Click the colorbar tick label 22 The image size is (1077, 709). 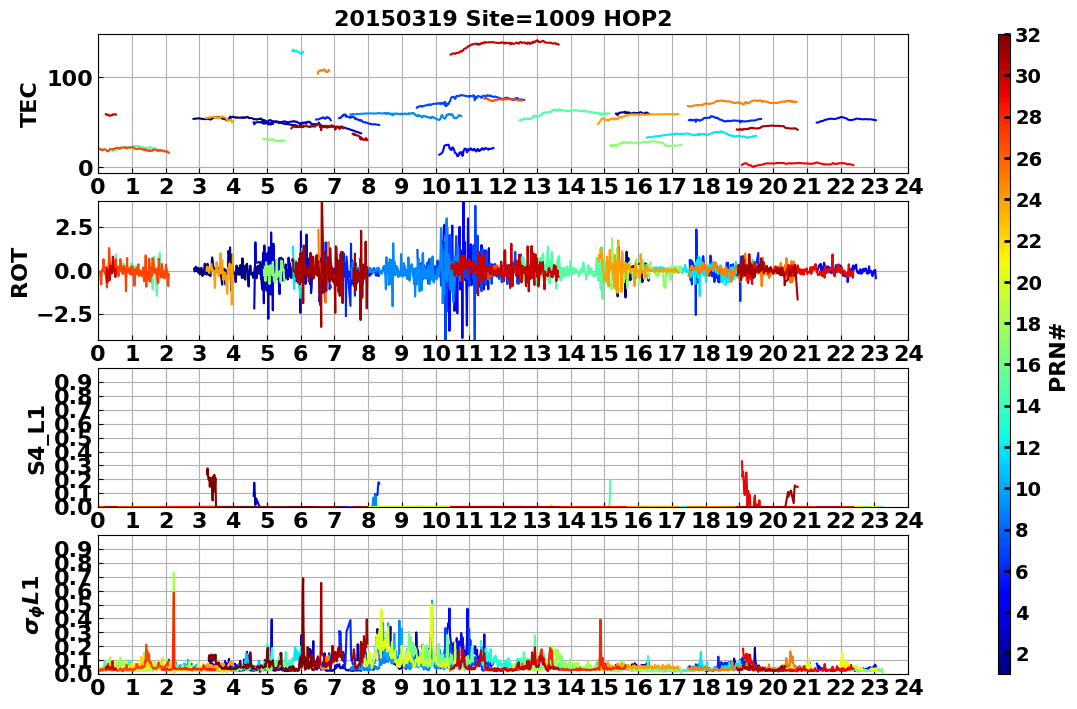1028,241
